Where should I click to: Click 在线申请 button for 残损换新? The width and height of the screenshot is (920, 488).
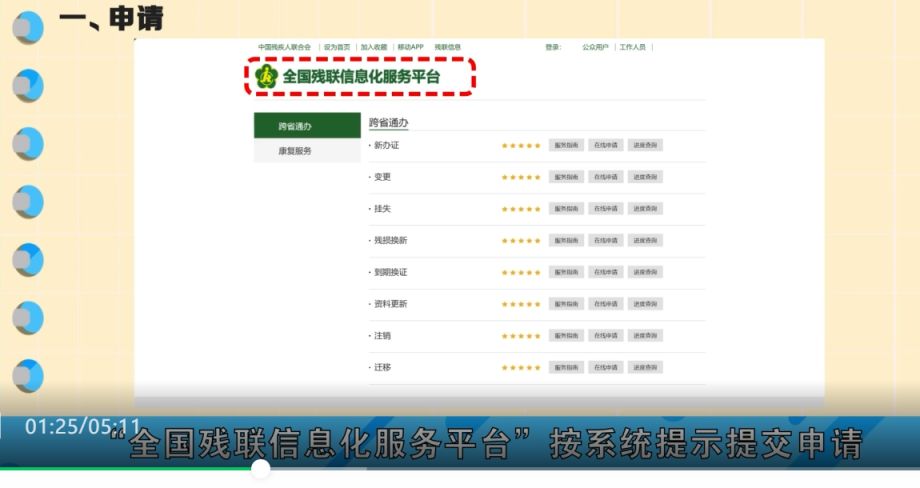tap(606, 240)
